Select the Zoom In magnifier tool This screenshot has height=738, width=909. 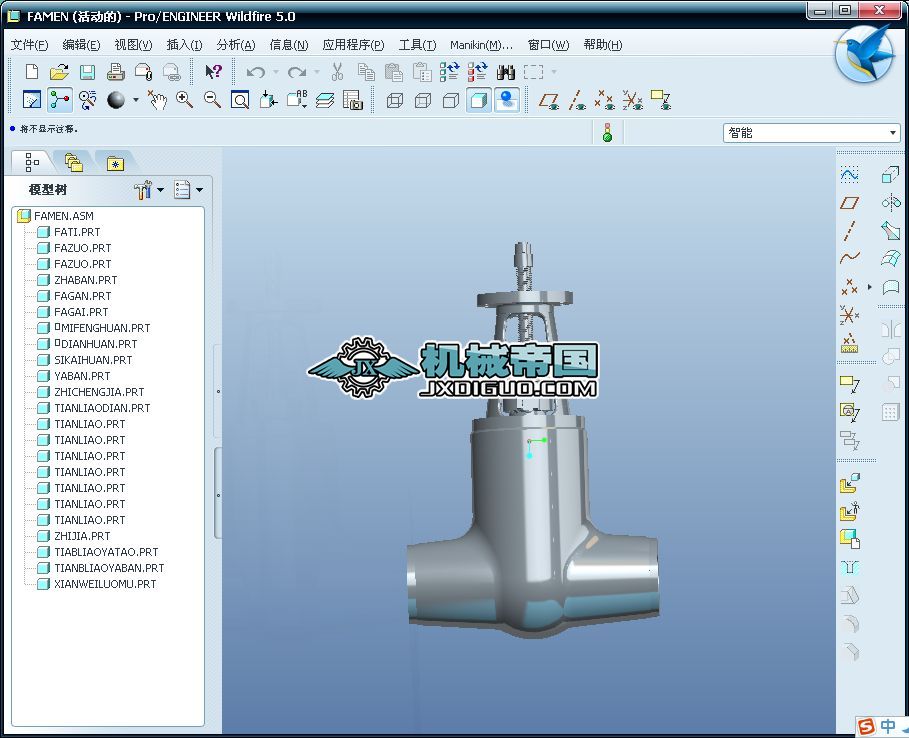pos(184,100)
